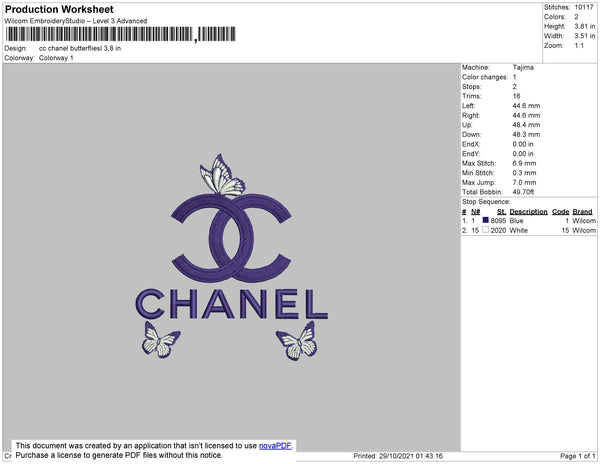Click thread number 8095 in stop sequence
The image size is (600, 464).
click(x=498, y=221)
